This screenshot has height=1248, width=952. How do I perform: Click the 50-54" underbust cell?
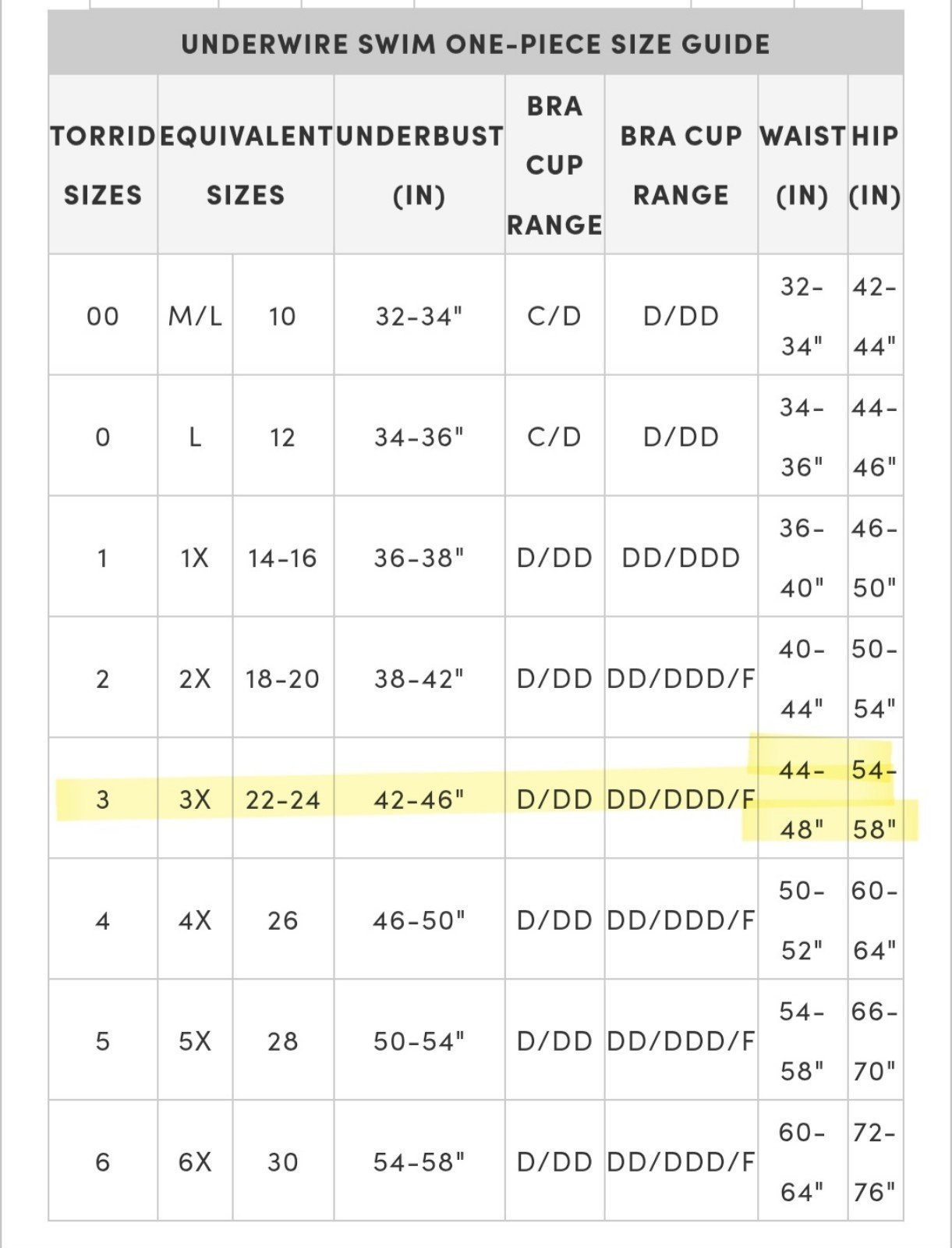point(419,1041)
